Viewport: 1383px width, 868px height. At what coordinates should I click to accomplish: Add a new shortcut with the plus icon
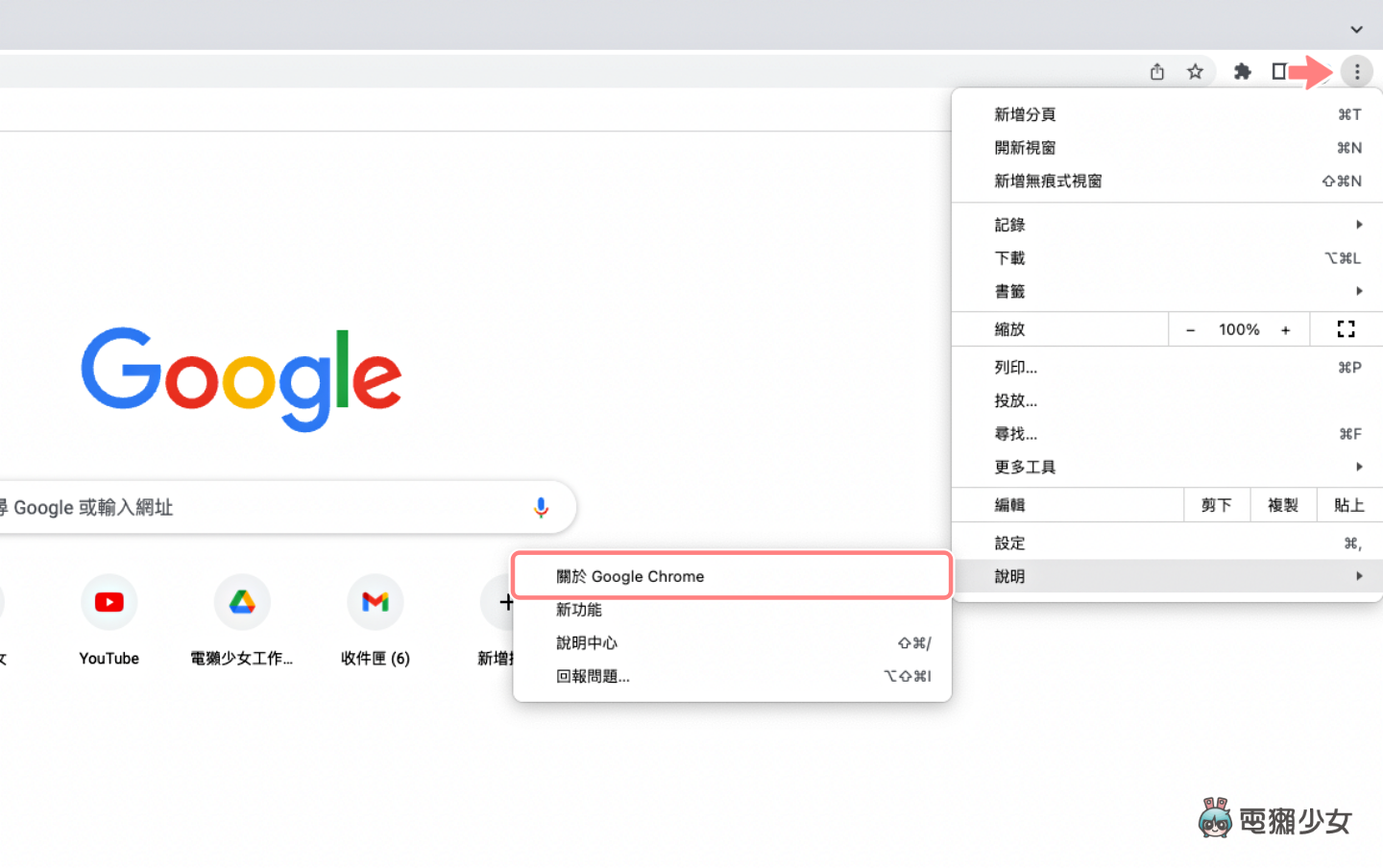click(506, 601)
